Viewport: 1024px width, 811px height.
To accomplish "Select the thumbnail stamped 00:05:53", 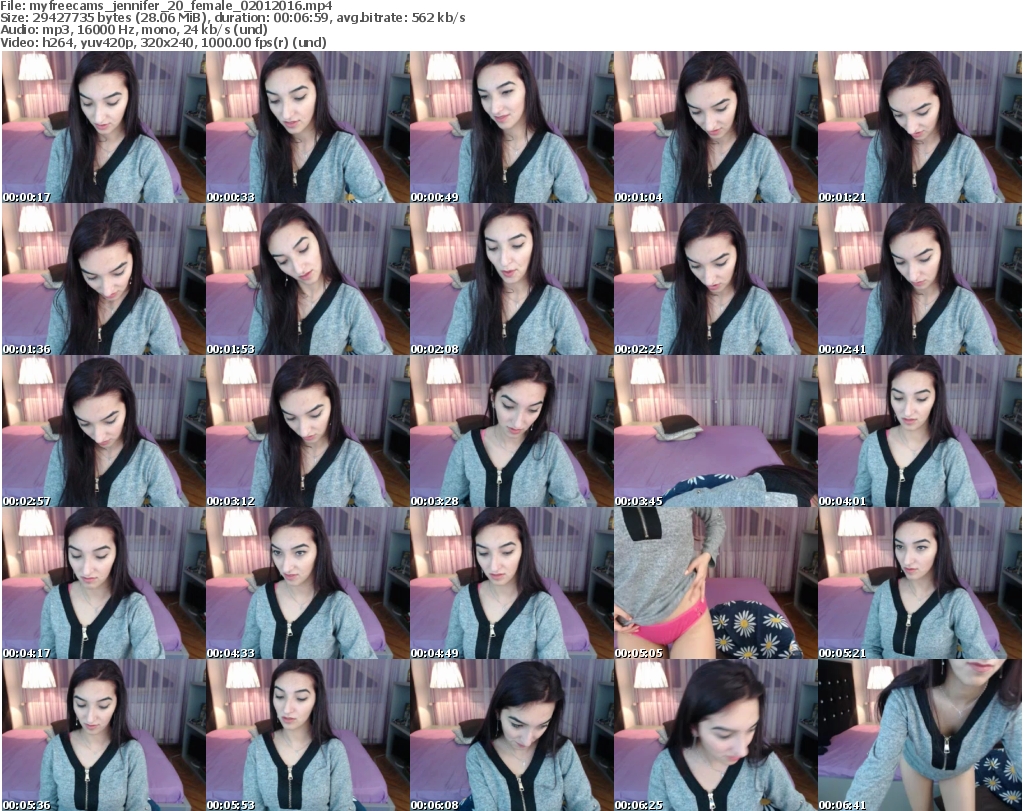I will tap(308, 735).
